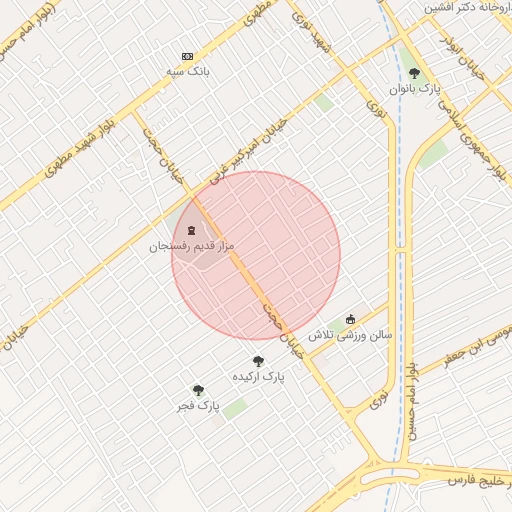Screen dimensions: 512x512
Task: Click the بانک سپه text label
Action: click(188, 71)
